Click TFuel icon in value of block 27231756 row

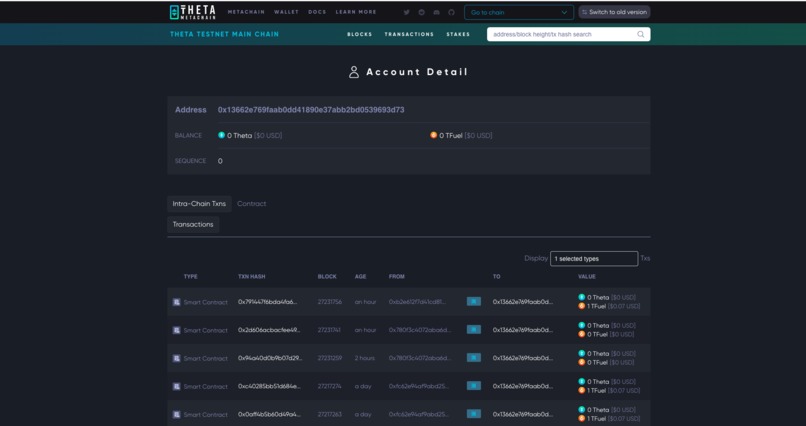(x=581, y=306)
